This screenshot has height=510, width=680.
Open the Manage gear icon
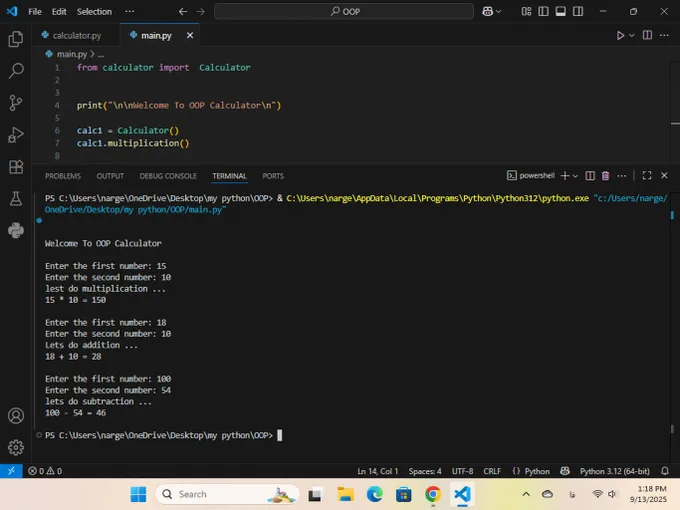pos(15,447)
